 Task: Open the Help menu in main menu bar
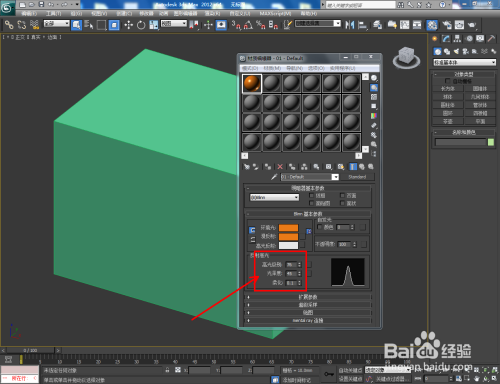tap(309, 13)
